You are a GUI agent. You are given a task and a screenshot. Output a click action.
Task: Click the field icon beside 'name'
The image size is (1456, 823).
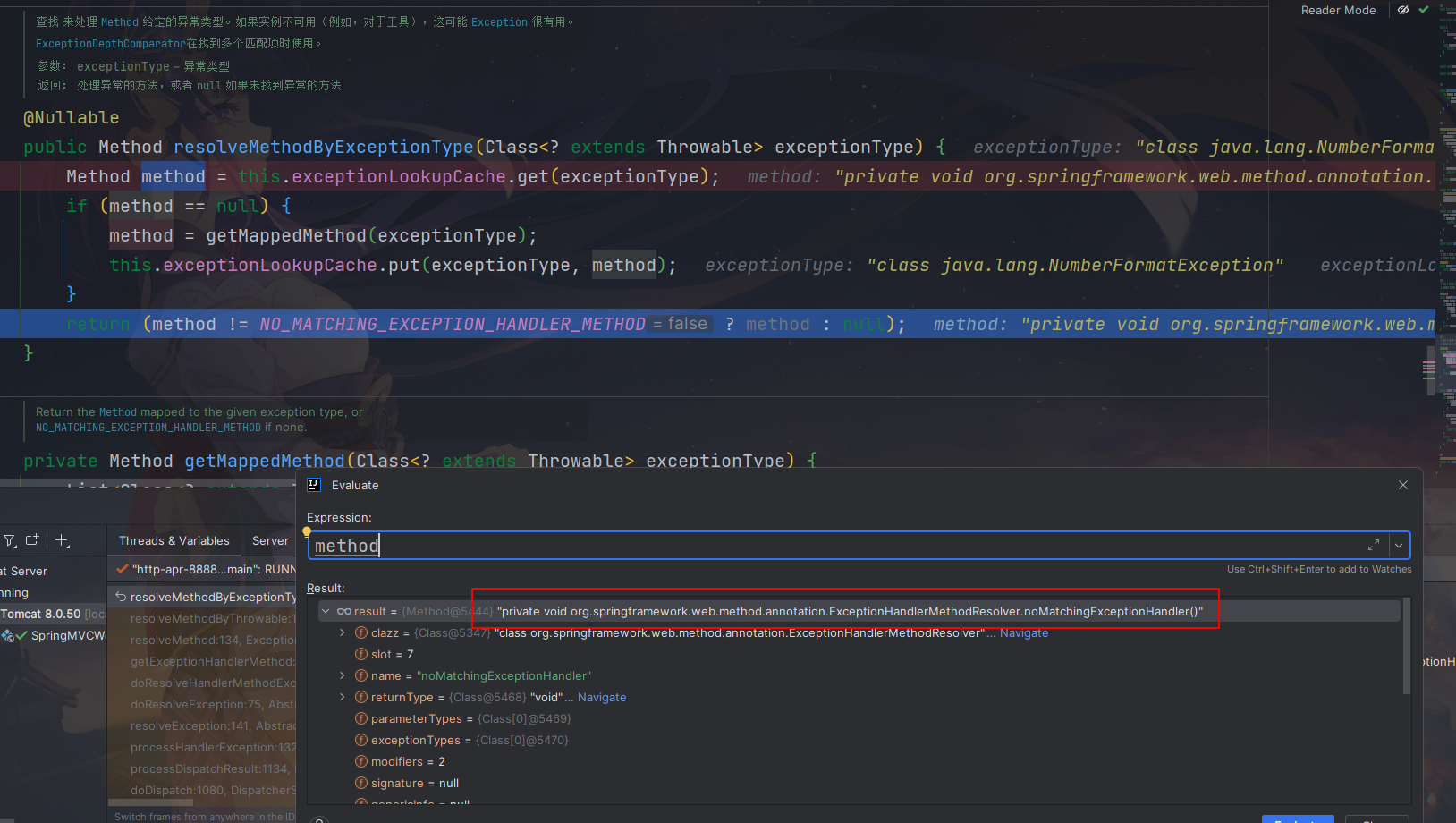(361, 675)
